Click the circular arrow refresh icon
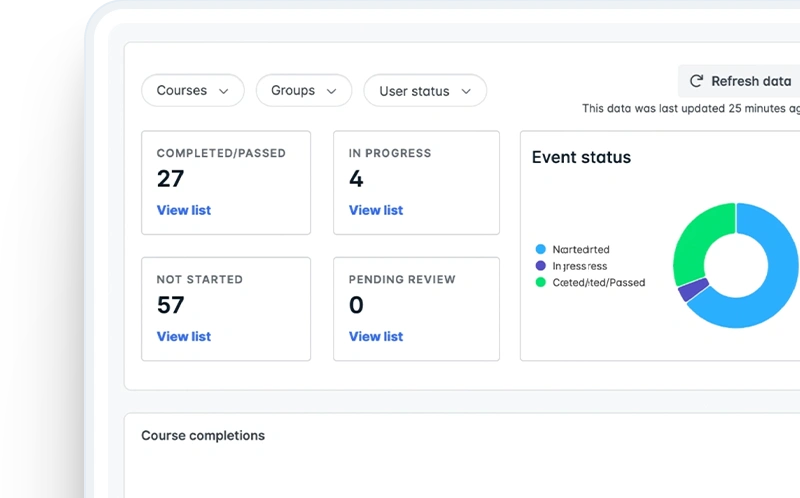Viewport: 800px width, 498px height. click(697, 81)
